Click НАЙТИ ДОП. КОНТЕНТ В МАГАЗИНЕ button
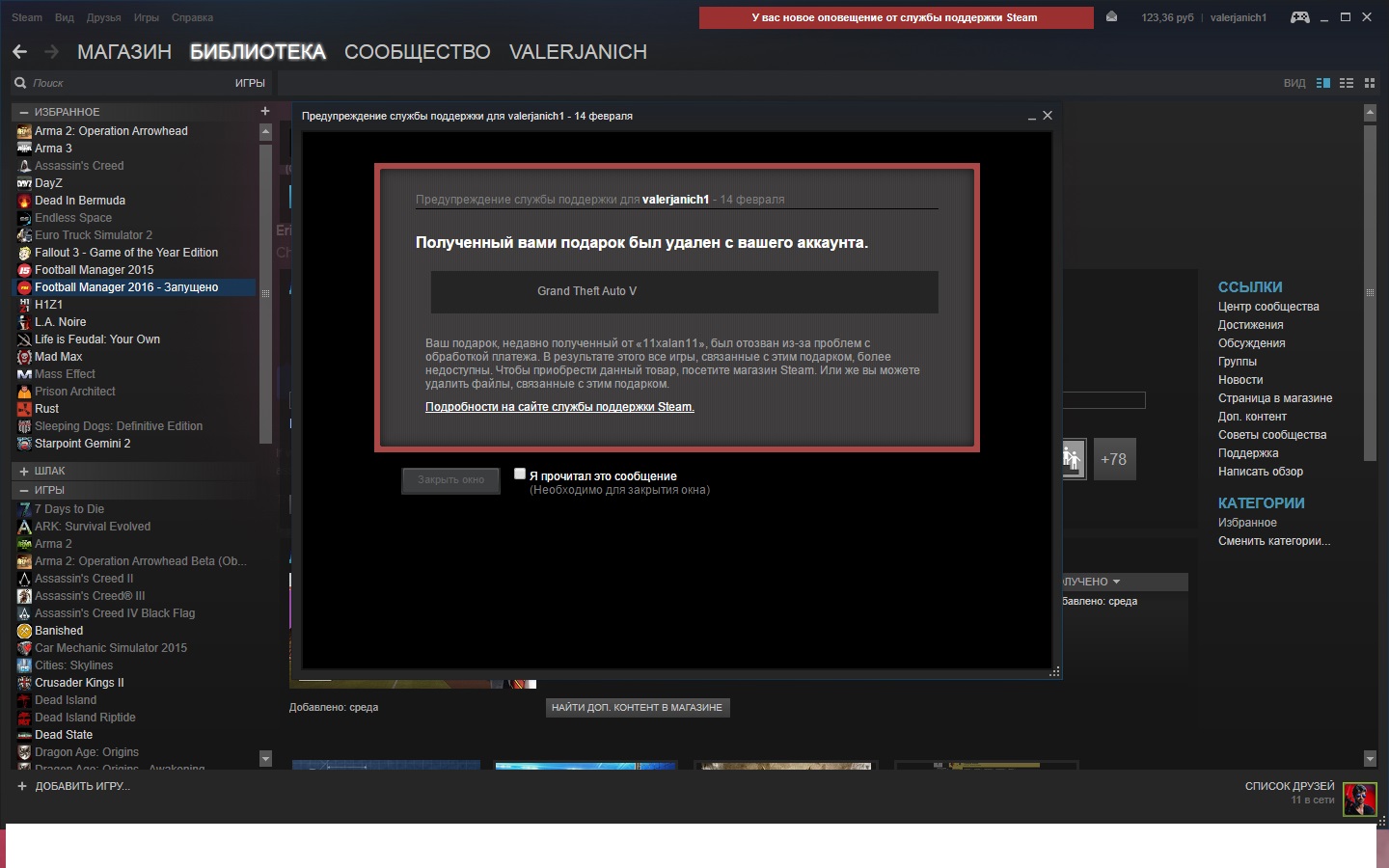Viewport: 1389px width, 868px height. (x=637, y=708)
